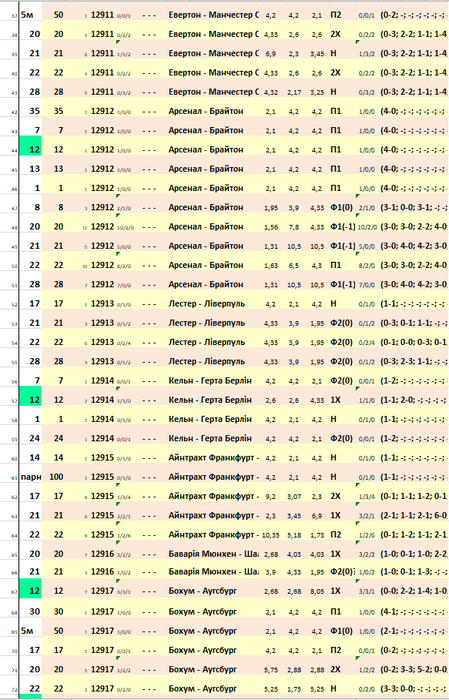This screenshot has width=449, height=700.
Task: Click the '1X' cell in row 57
Action: (336, 400)
